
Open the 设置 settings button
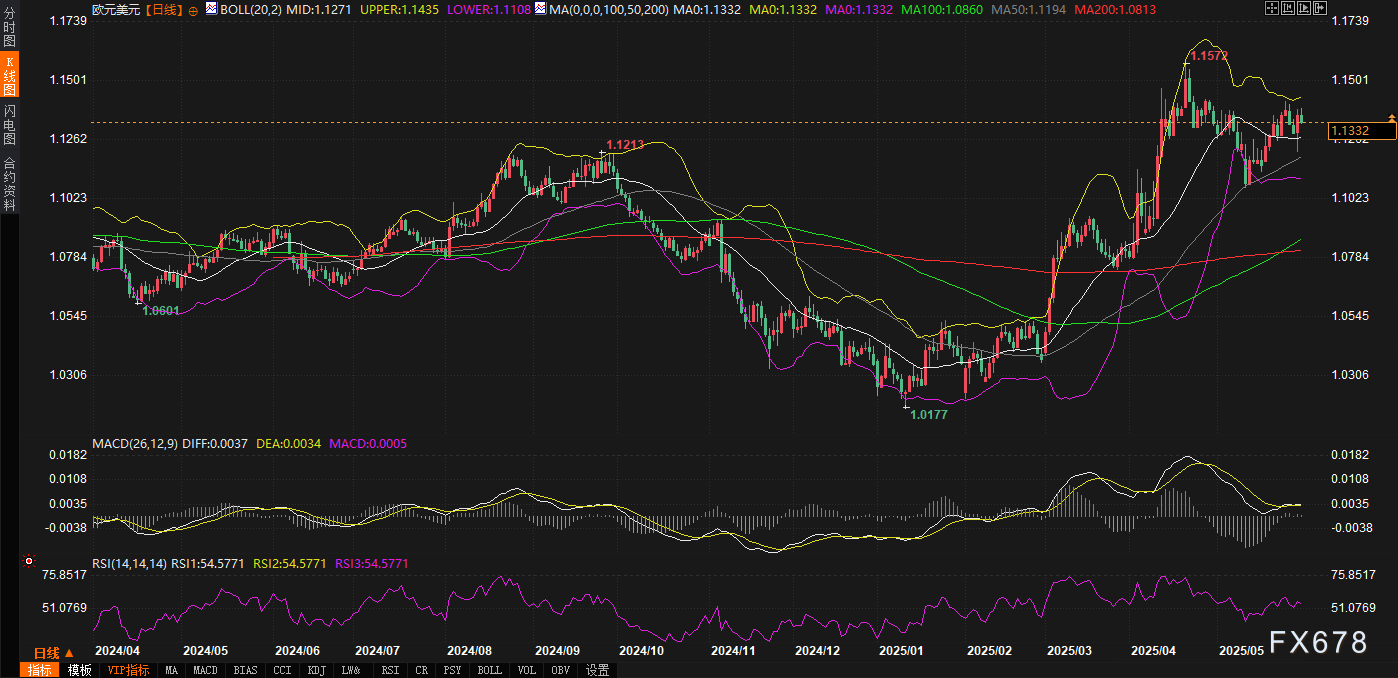(598, 670)
